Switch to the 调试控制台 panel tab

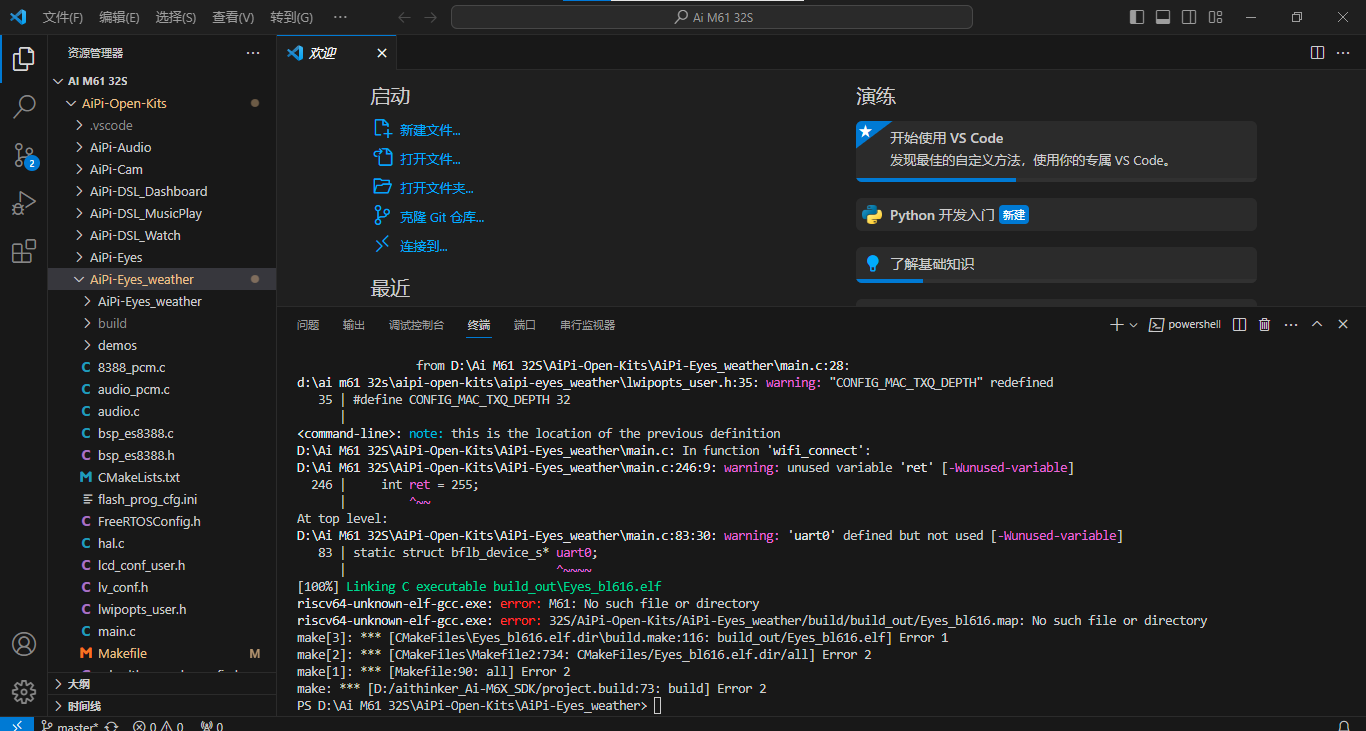click(x=416, y=325)
